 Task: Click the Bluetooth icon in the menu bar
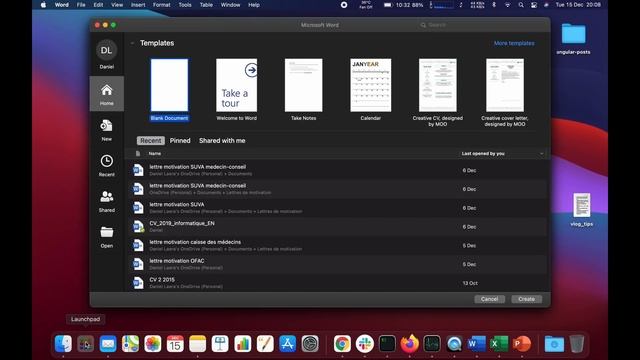click(x=494, y=5)
